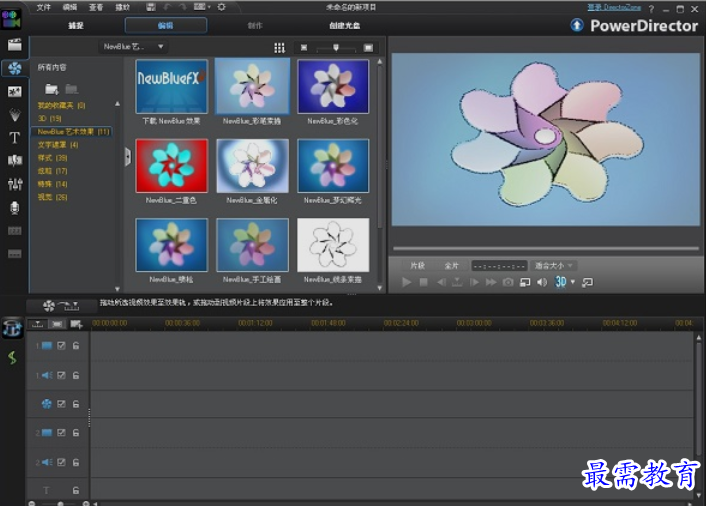Screen dimensions: 706x506
Task: Open the Particle Room icon
Action: pos(14,115)
